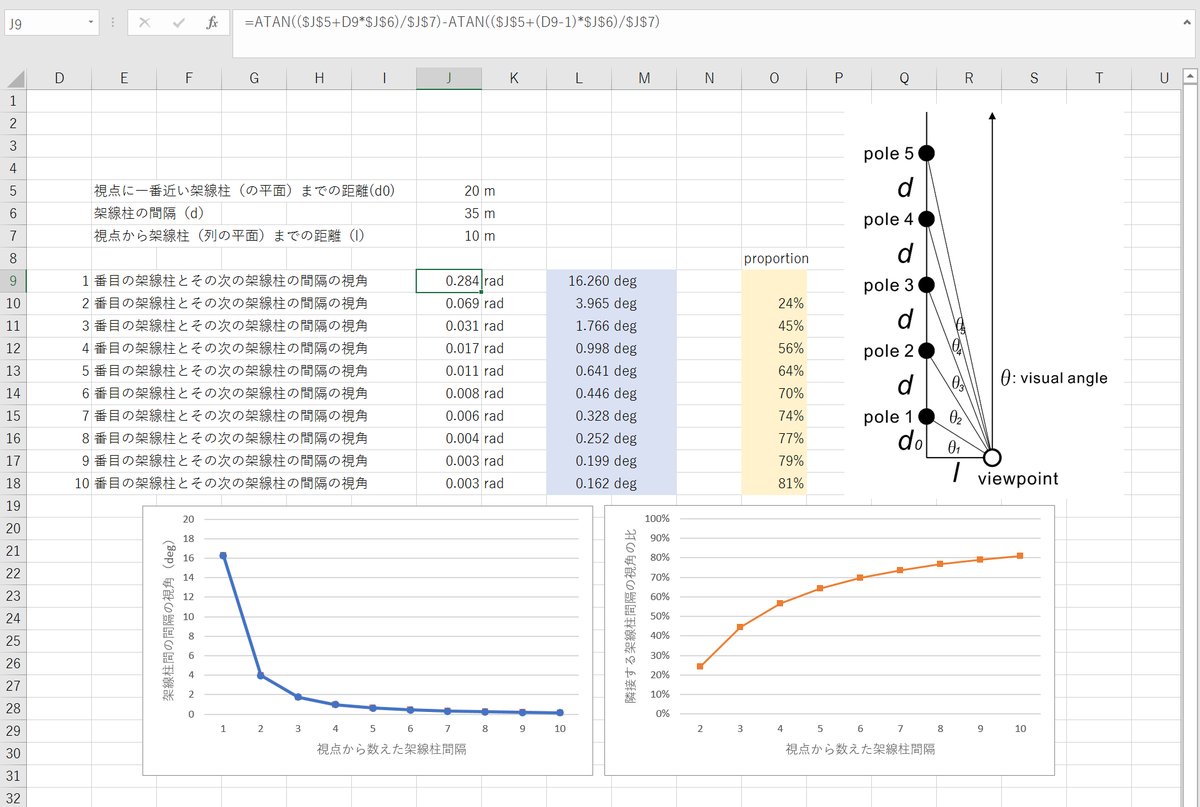
Task: Click the 100% axis label in right chart
Action: (x=655, y=519)
